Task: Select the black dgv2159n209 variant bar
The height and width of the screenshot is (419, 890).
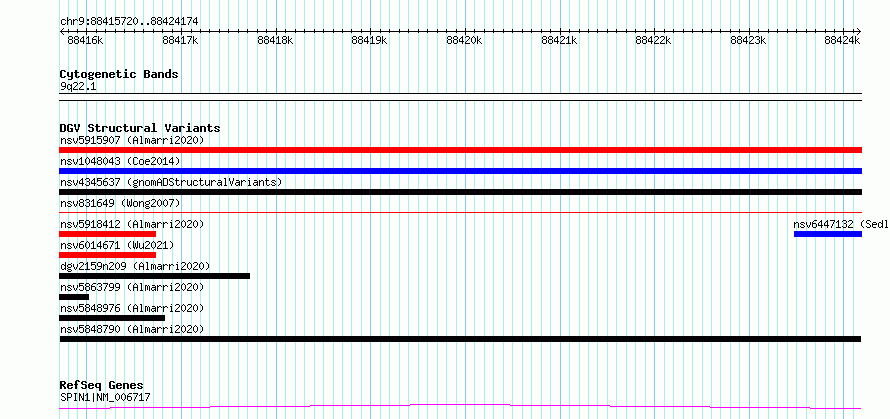Action: pyautogui.click(x=154, y=276)
